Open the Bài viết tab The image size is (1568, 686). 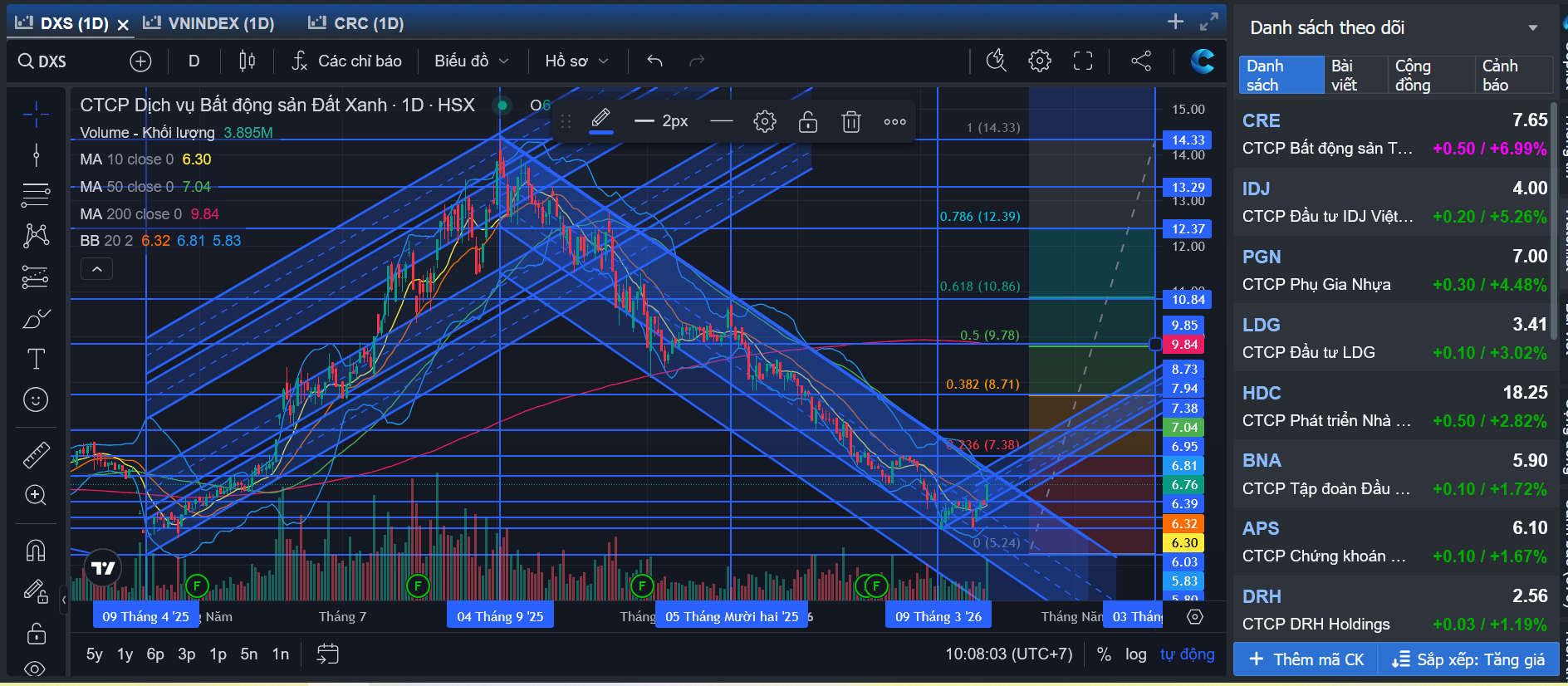pos(1355,76)
